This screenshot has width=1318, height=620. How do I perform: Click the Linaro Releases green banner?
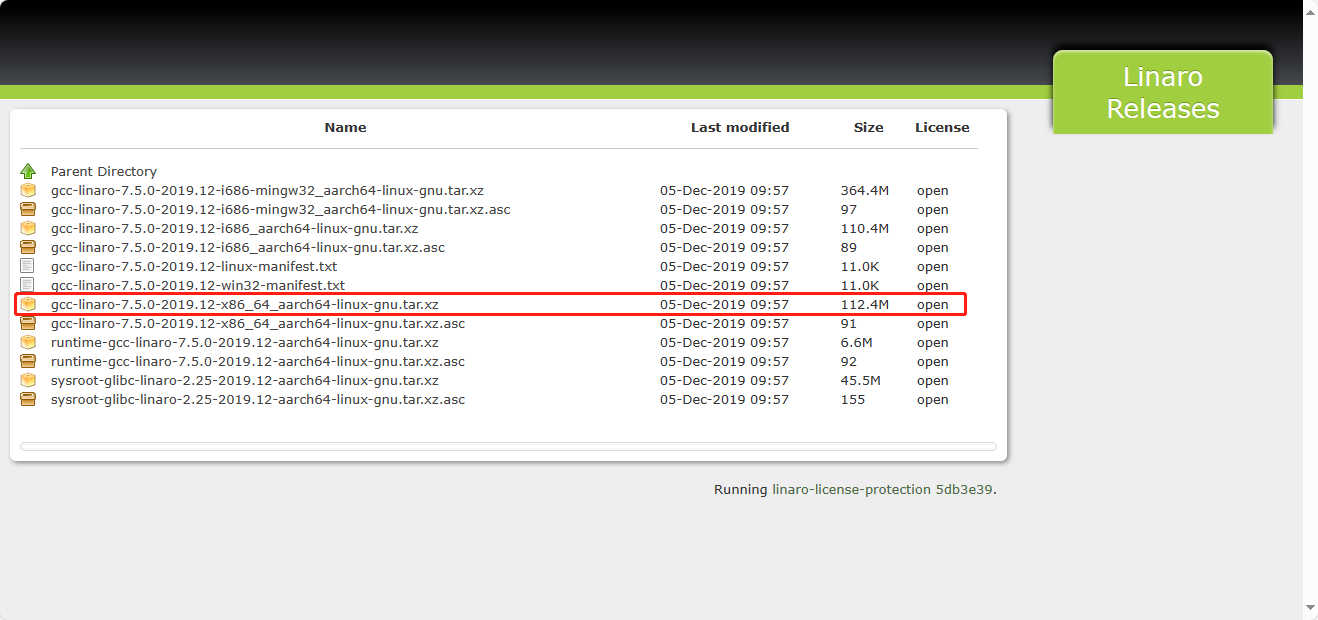point(1163,92)
